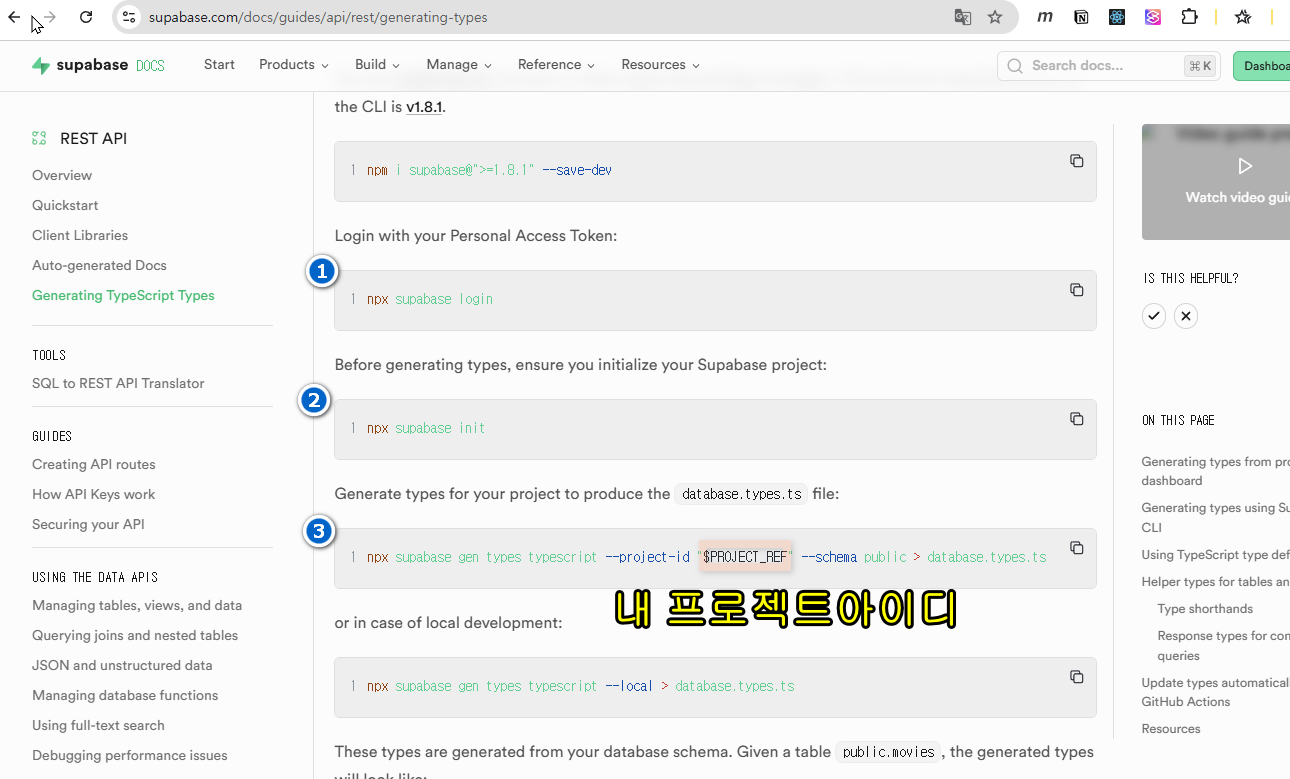The height and width of the screenshot is (779, 1290).
Task: Click the translate page icon
Action: (962, 17)
